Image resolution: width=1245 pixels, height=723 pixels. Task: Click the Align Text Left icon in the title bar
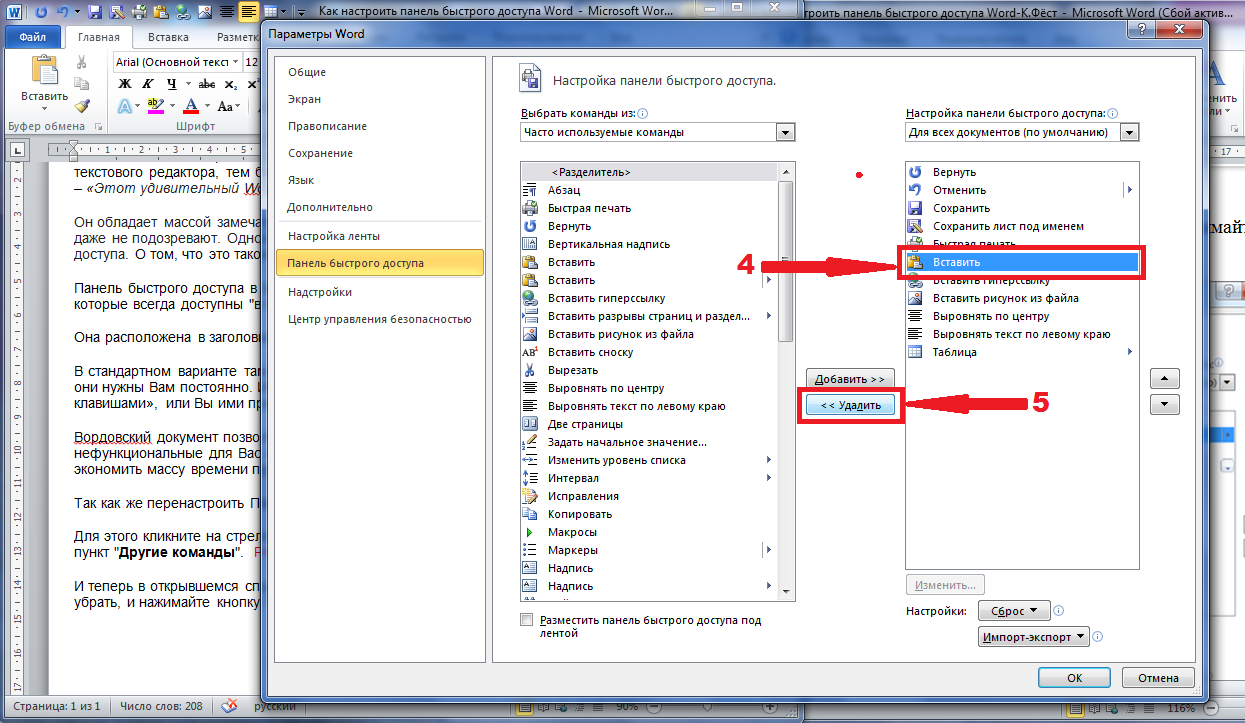249,12
